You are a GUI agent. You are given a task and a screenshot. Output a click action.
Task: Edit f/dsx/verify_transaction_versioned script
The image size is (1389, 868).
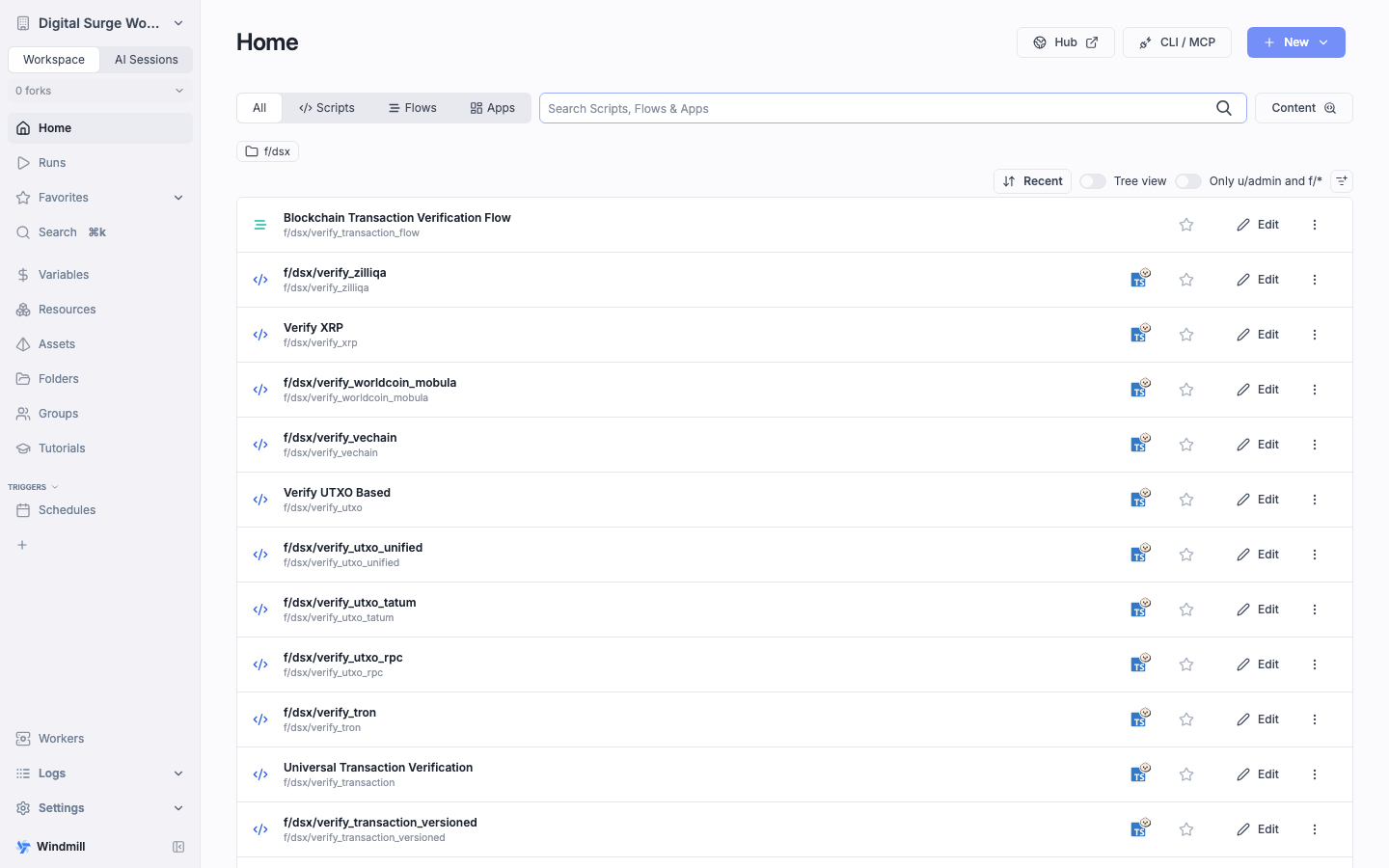1258,829
